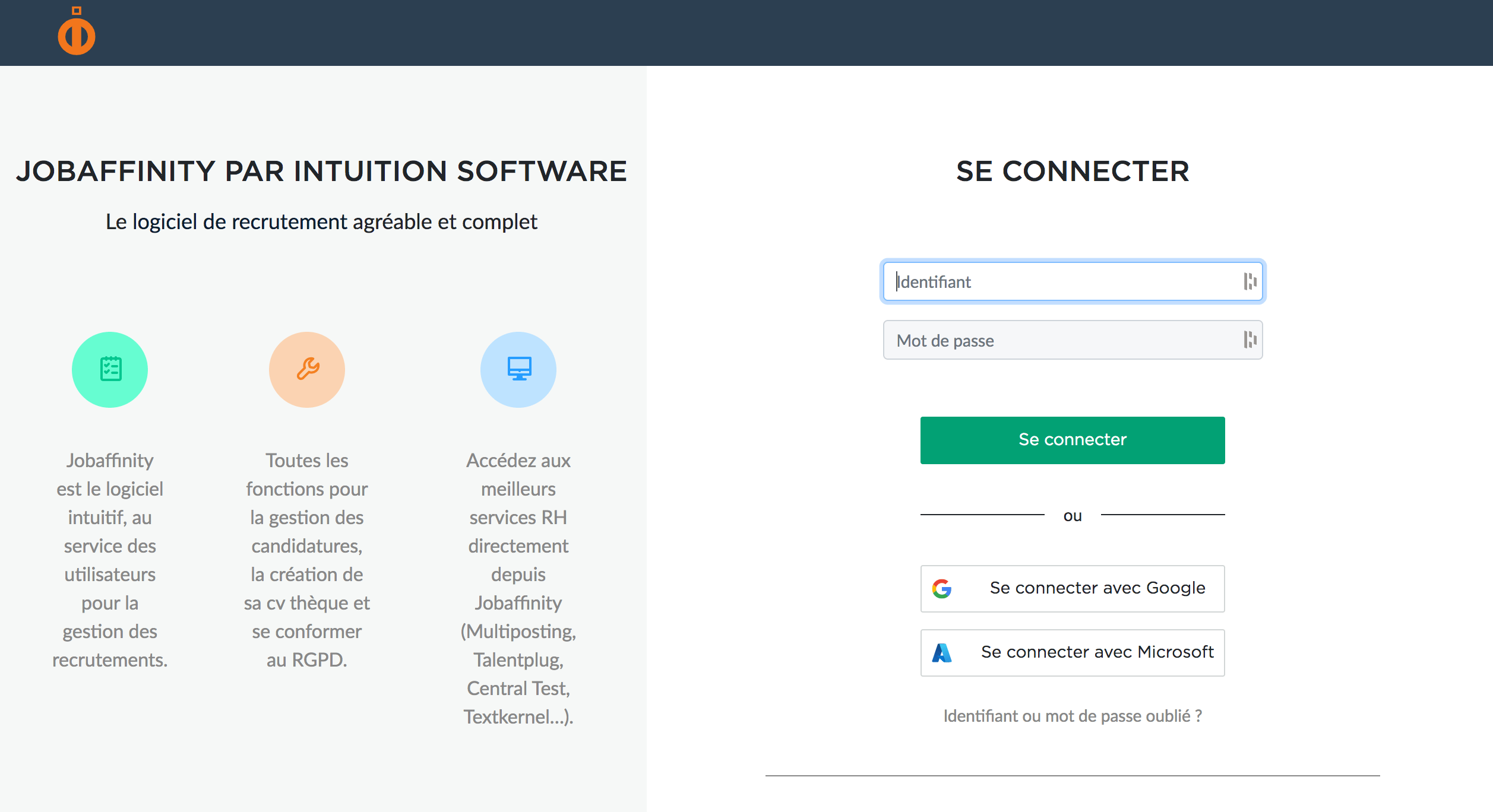Viewport: 1493px width, 812px height.
Task: Open Identifiant ou mot de passe oublié link
Action: pos(1073,716)
